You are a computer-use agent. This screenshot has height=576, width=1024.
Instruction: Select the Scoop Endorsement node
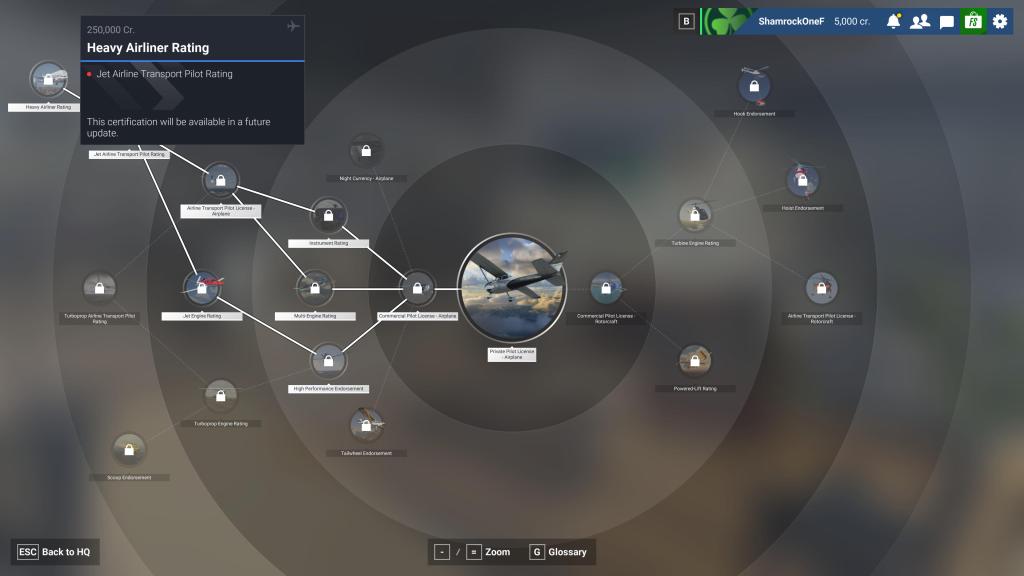[x=129, y=450]
